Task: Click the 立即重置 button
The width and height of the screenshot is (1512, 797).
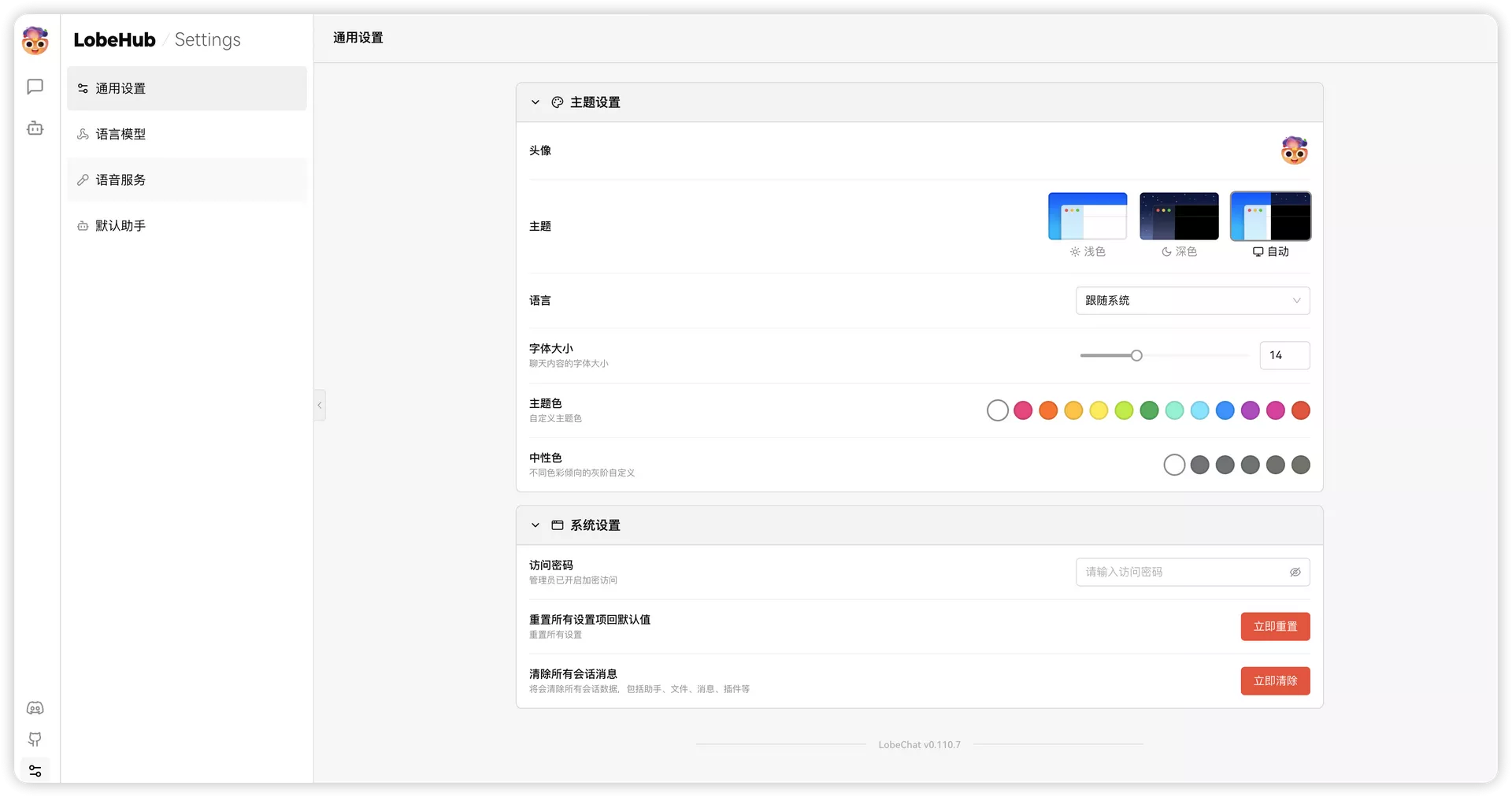Action: pyautogui.click(x=1275, y=627)
